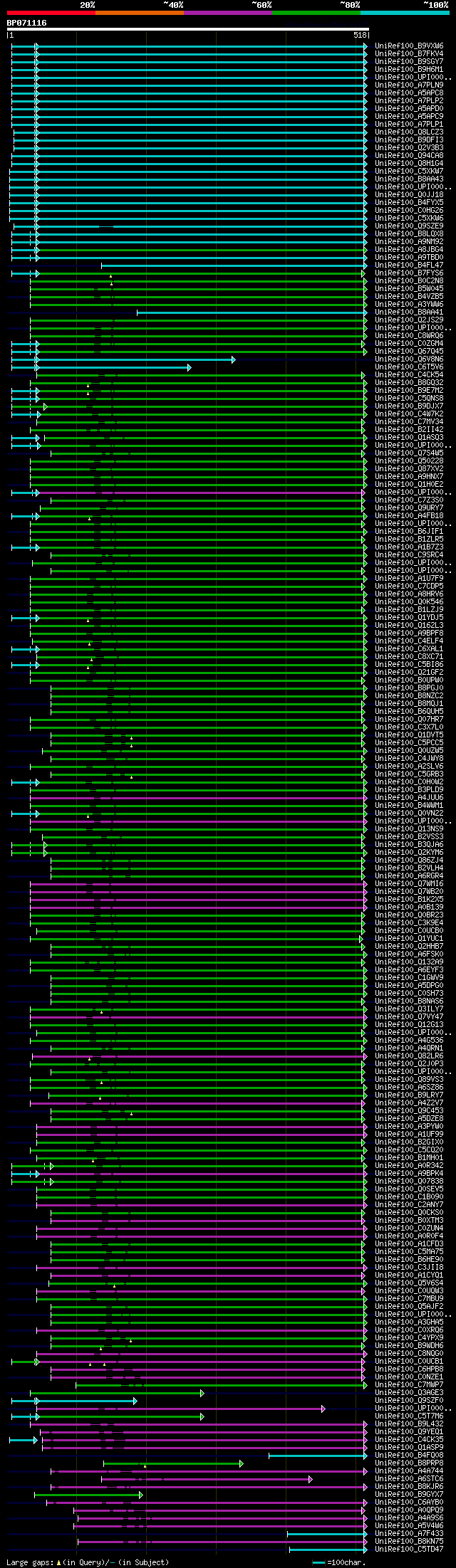Click the purple ~60% identity color bar
This screenshot has width=456, height=1568.
(x=228, y=13)
